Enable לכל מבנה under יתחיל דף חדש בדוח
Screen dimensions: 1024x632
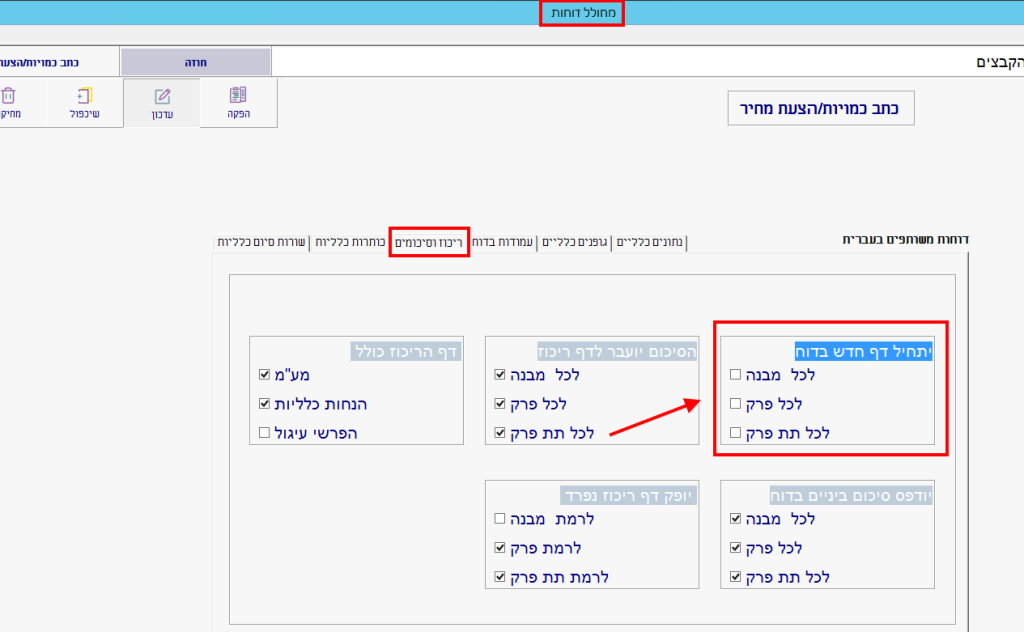736,375
